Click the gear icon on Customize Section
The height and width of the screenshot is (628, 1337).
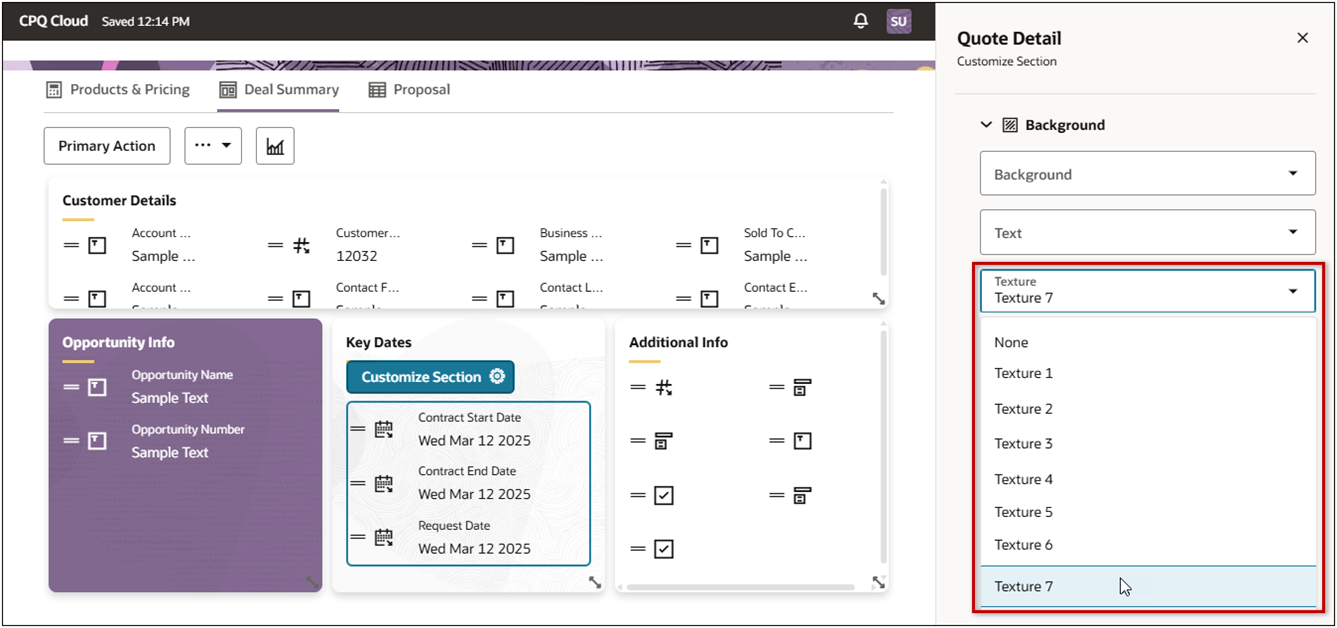(x=497, y=377)
